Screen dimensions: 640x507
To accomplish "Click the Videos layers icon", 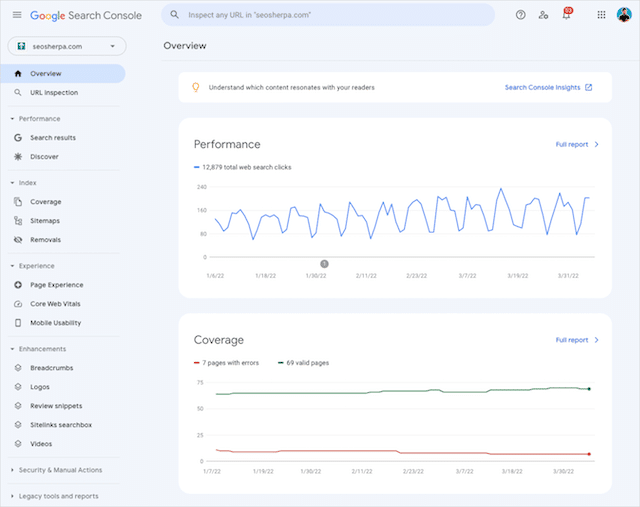I will click(18, 444).
